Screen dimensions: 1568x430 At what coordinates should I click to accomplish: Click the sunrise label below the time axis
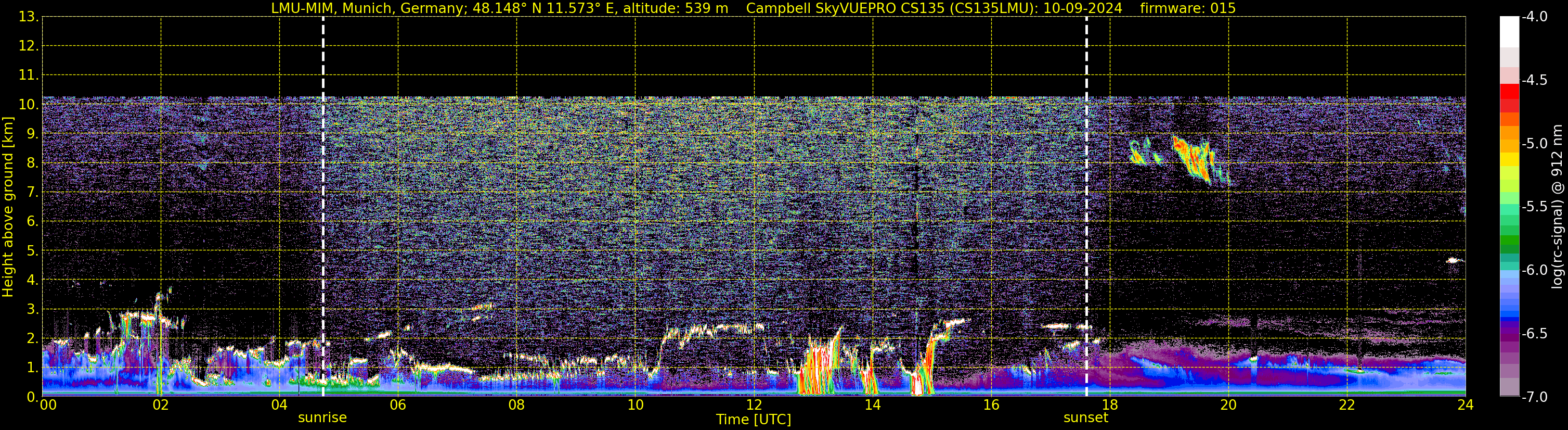click(x=322, y=418)
